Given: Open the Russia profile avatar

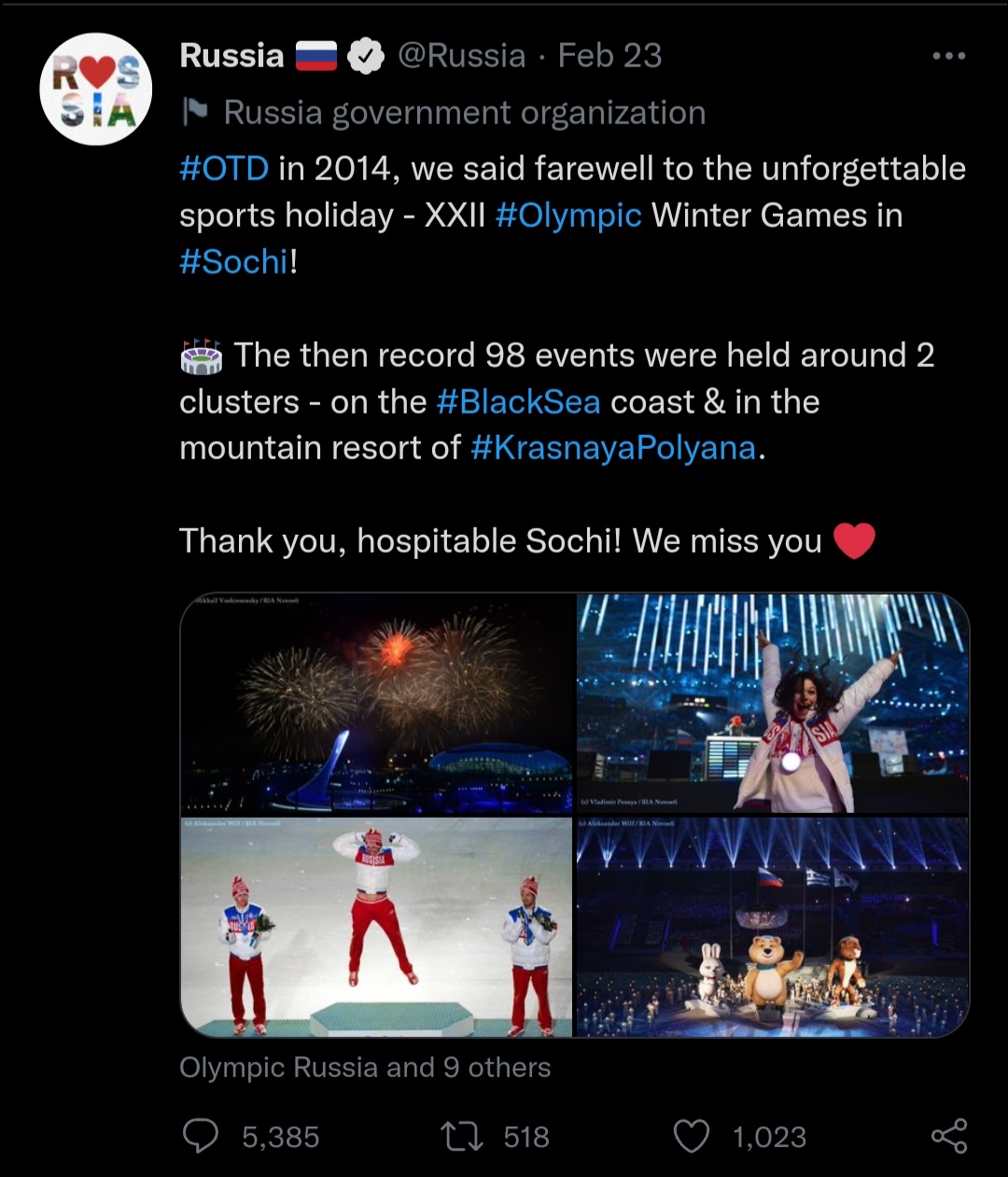Looking at the screenshot, I should pos(96,89).
